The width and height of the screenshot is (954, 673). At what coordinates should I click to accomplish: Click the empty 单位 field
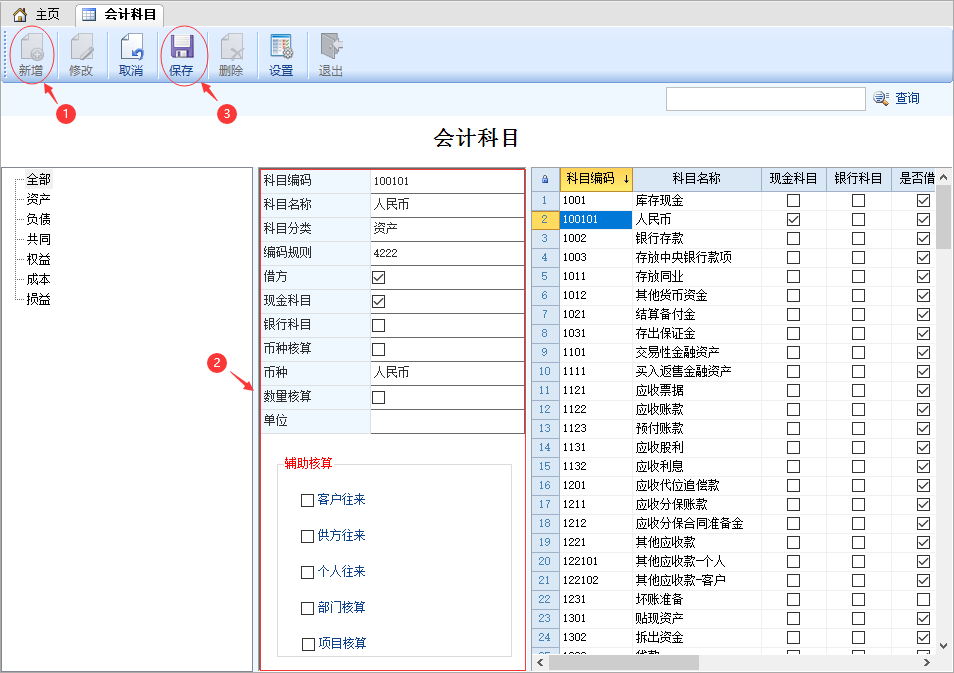(x=447, y=420)
